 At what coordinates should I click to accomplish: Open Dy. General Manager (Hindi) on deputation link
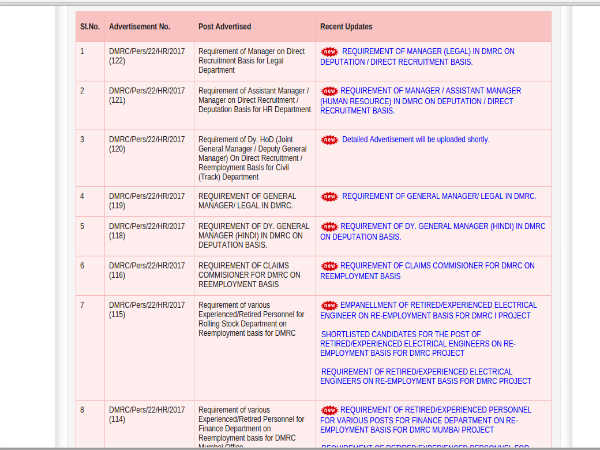click(433, 232)
